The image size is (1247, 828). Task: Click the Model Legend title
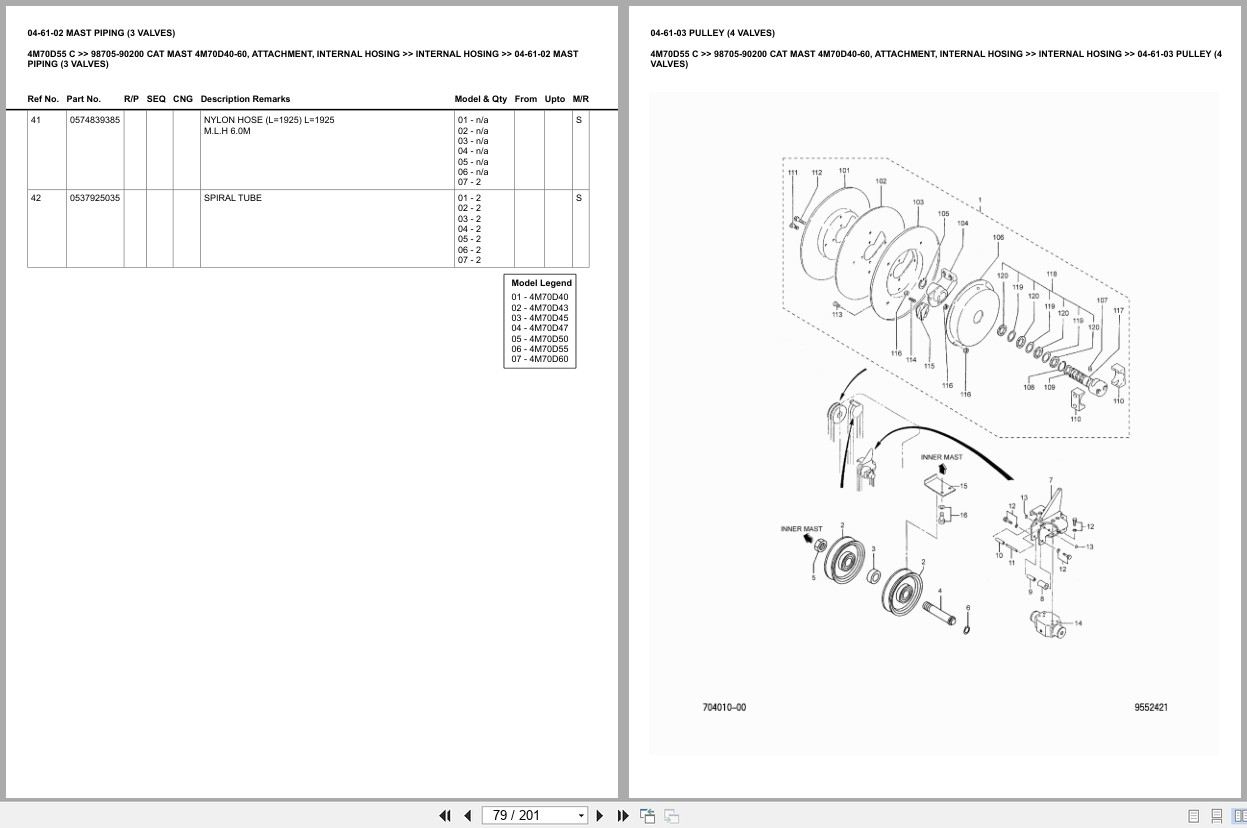tap(542, 283)
